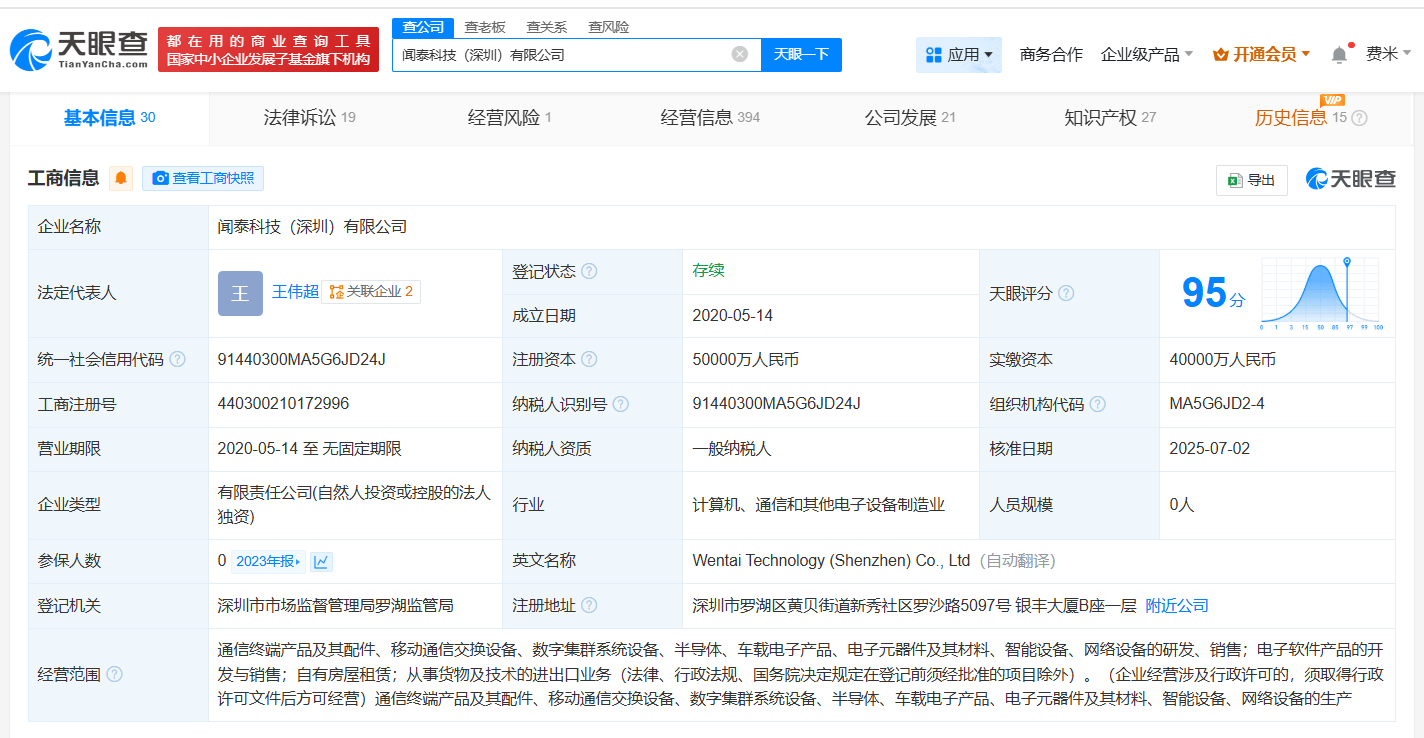Click organization code MA5G6JD2-4
Screen dimensions: 1424x738
(x=1217, y=404)
